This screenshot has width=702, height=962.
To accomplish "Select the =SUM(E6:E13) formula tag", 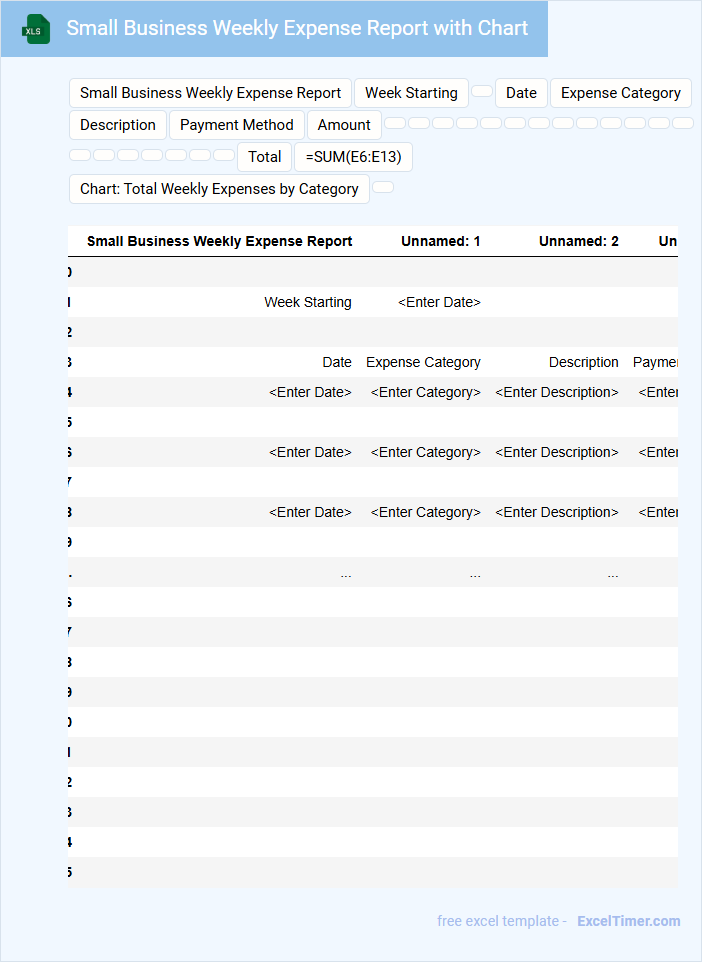I will coord(353,157).
